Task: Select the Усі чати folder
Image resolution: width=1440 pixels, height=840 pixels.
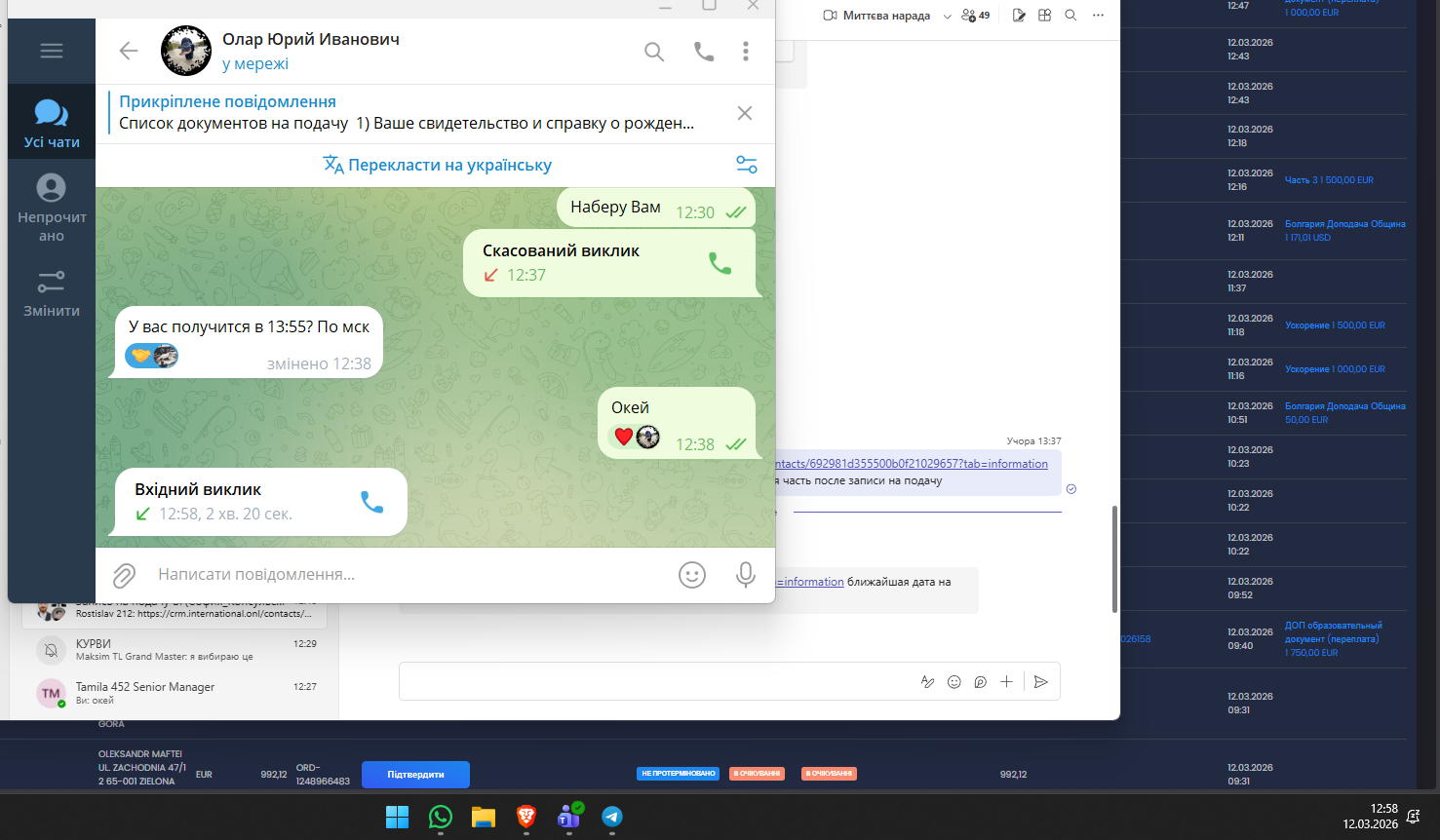Action: (52, 123)
